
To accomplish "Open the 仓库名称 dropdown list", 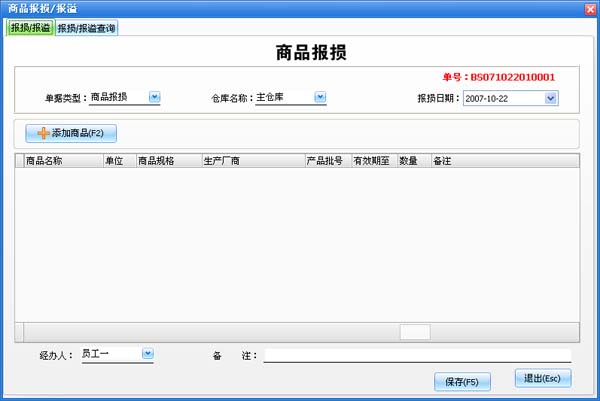I will 320,97.
